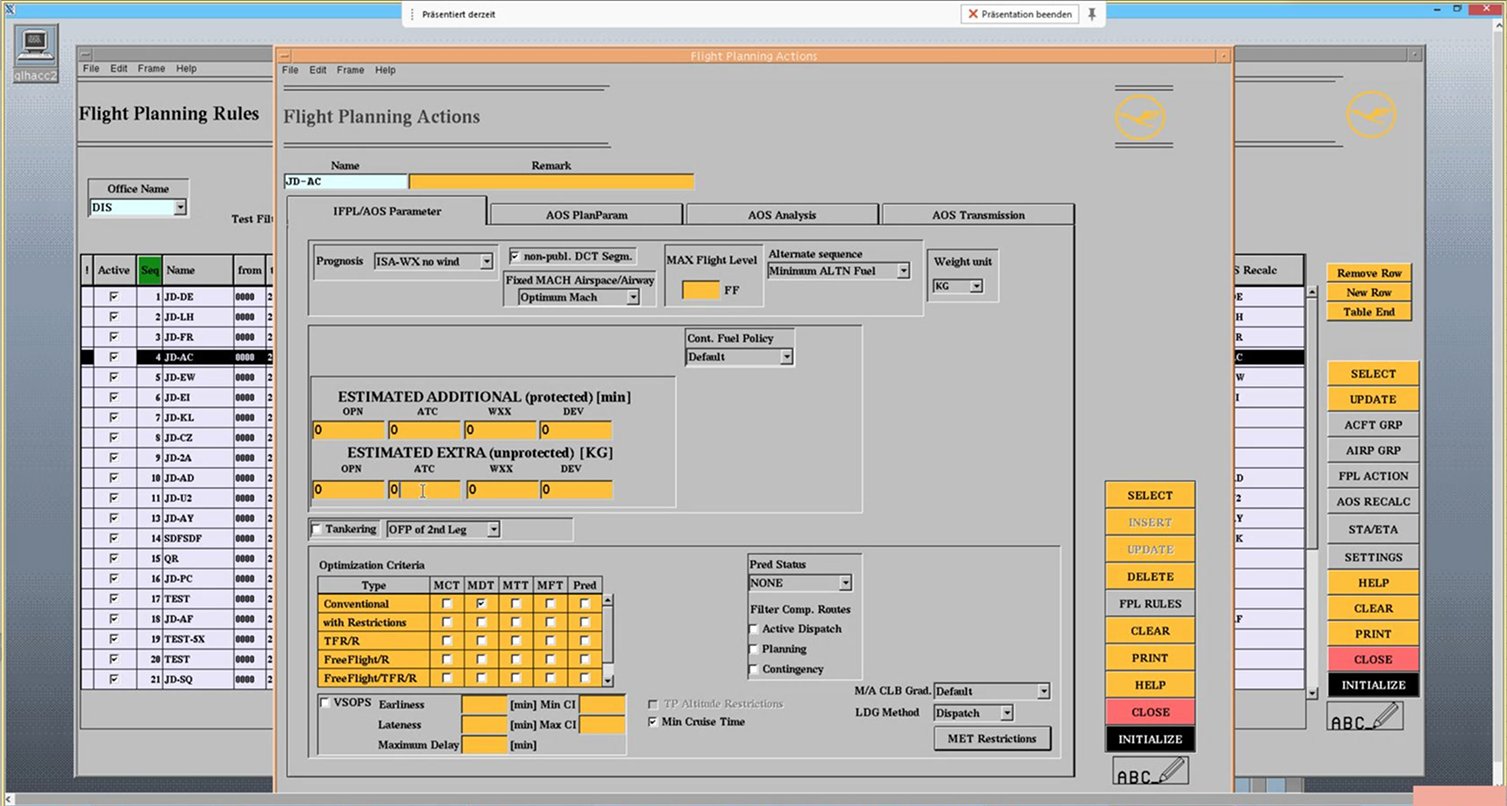Open File menu in Flight Planning Rules window
This screenshot has width=1507, height=806.
[91, 69]
